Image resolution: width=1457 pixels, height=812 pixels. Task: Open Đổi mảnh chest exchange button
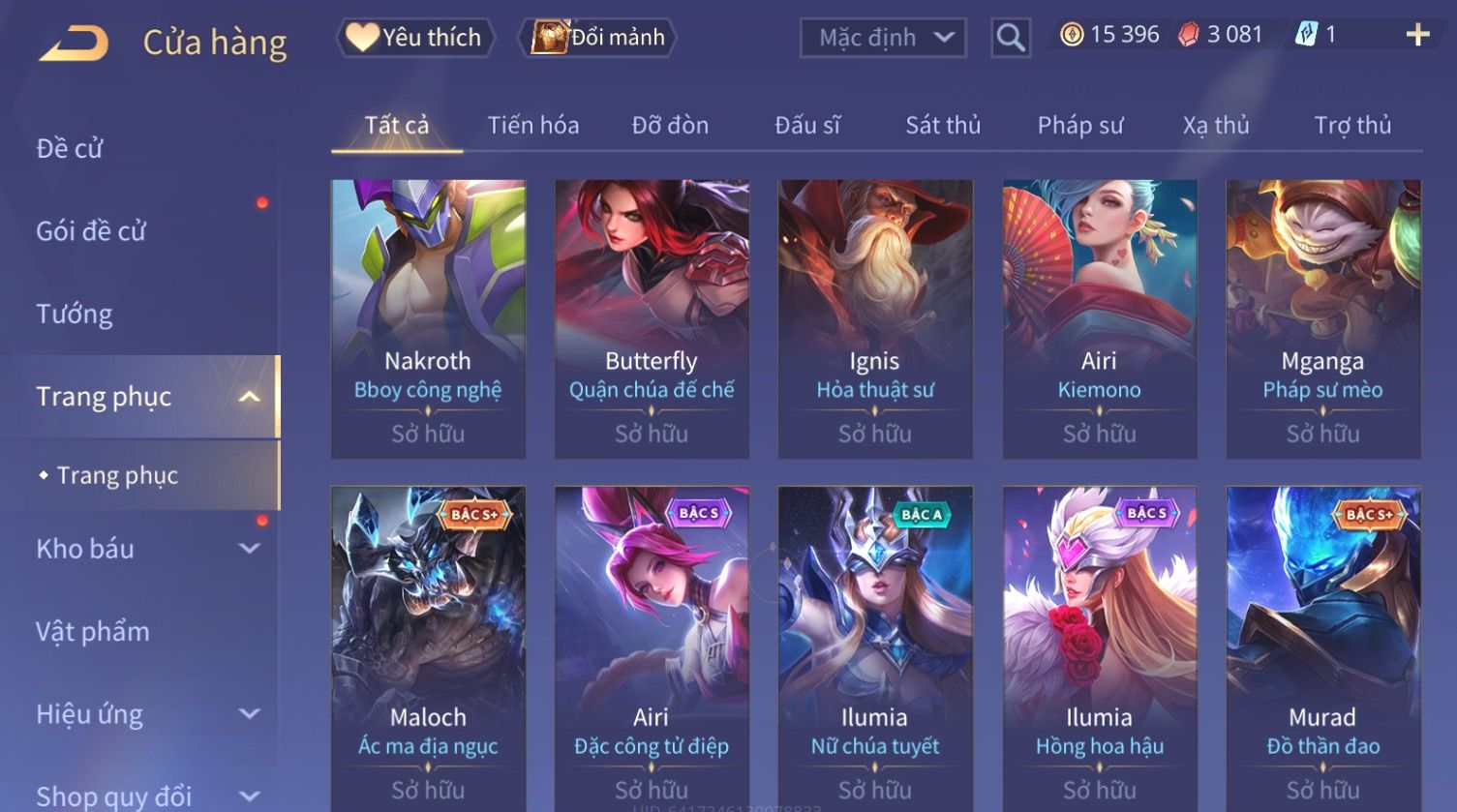598,38
